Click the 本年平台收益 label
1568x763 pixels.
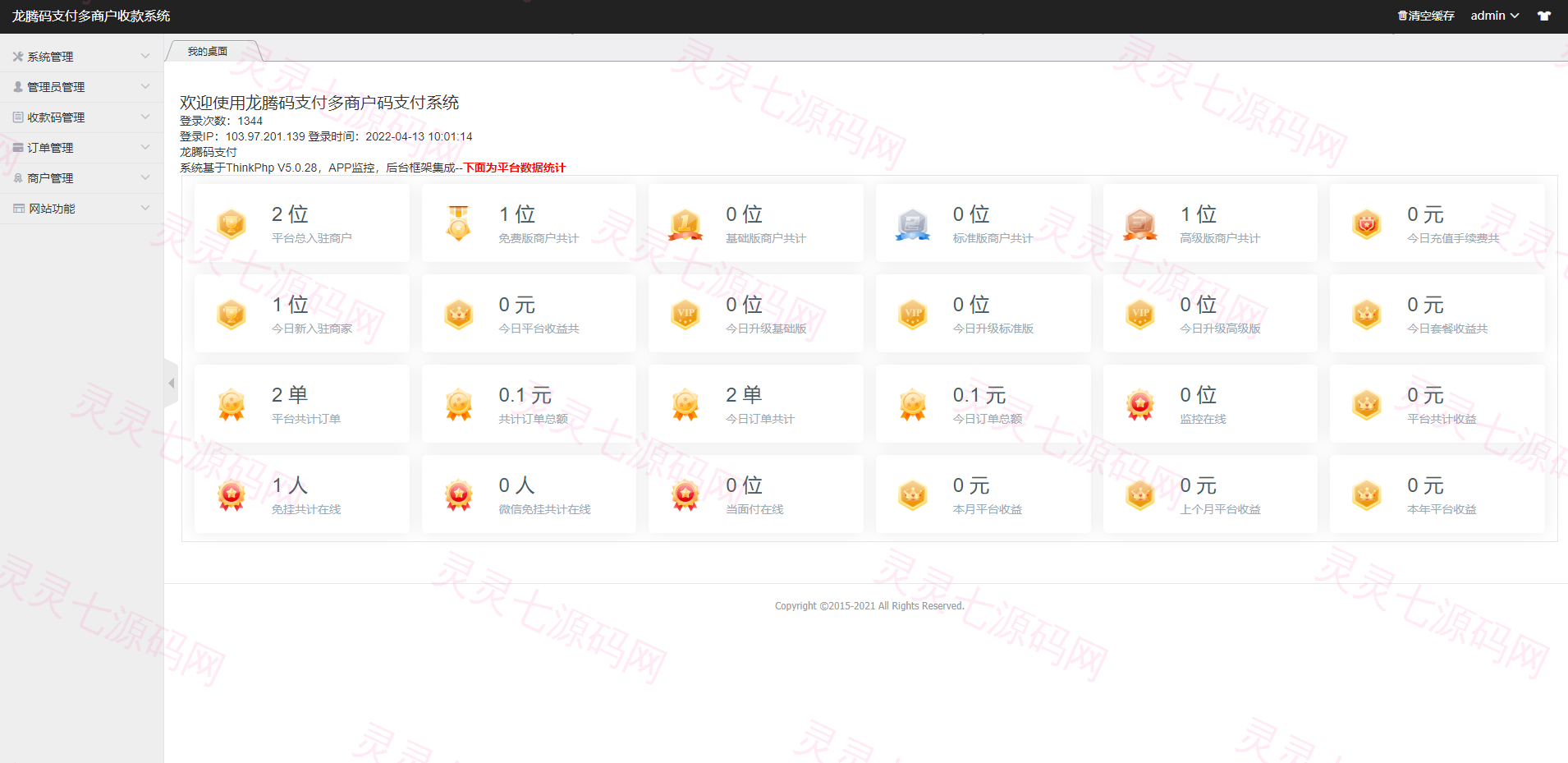(1442, 509)
